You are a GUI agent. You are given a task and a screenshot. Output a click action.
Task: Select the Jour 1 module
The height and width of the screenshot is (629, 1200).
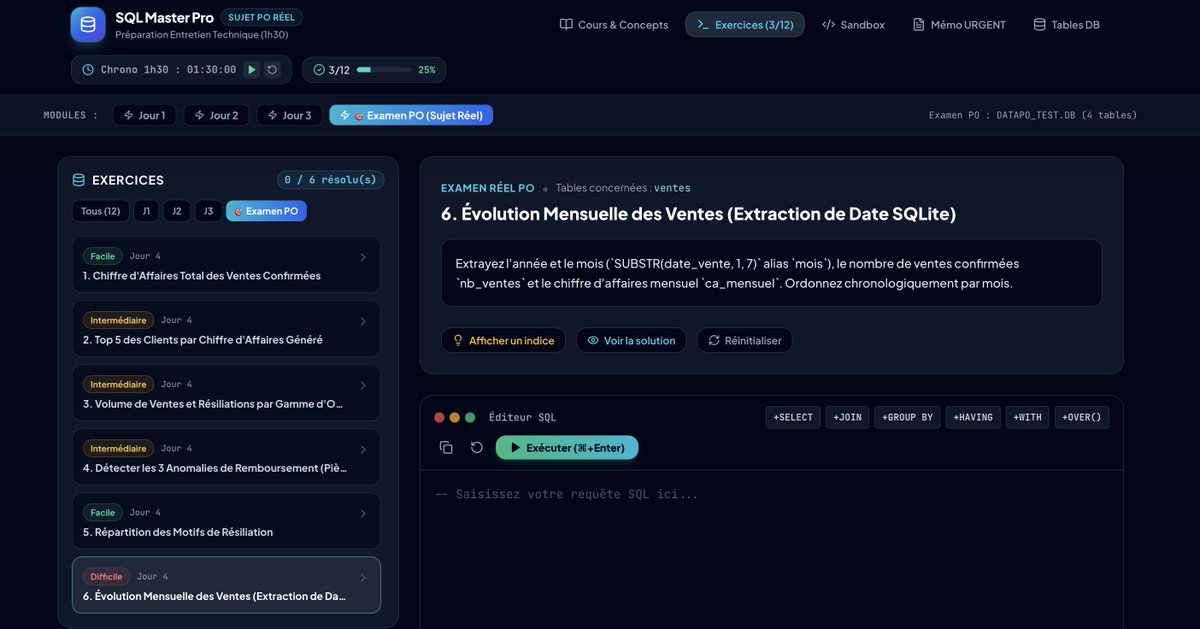point(144,115)
